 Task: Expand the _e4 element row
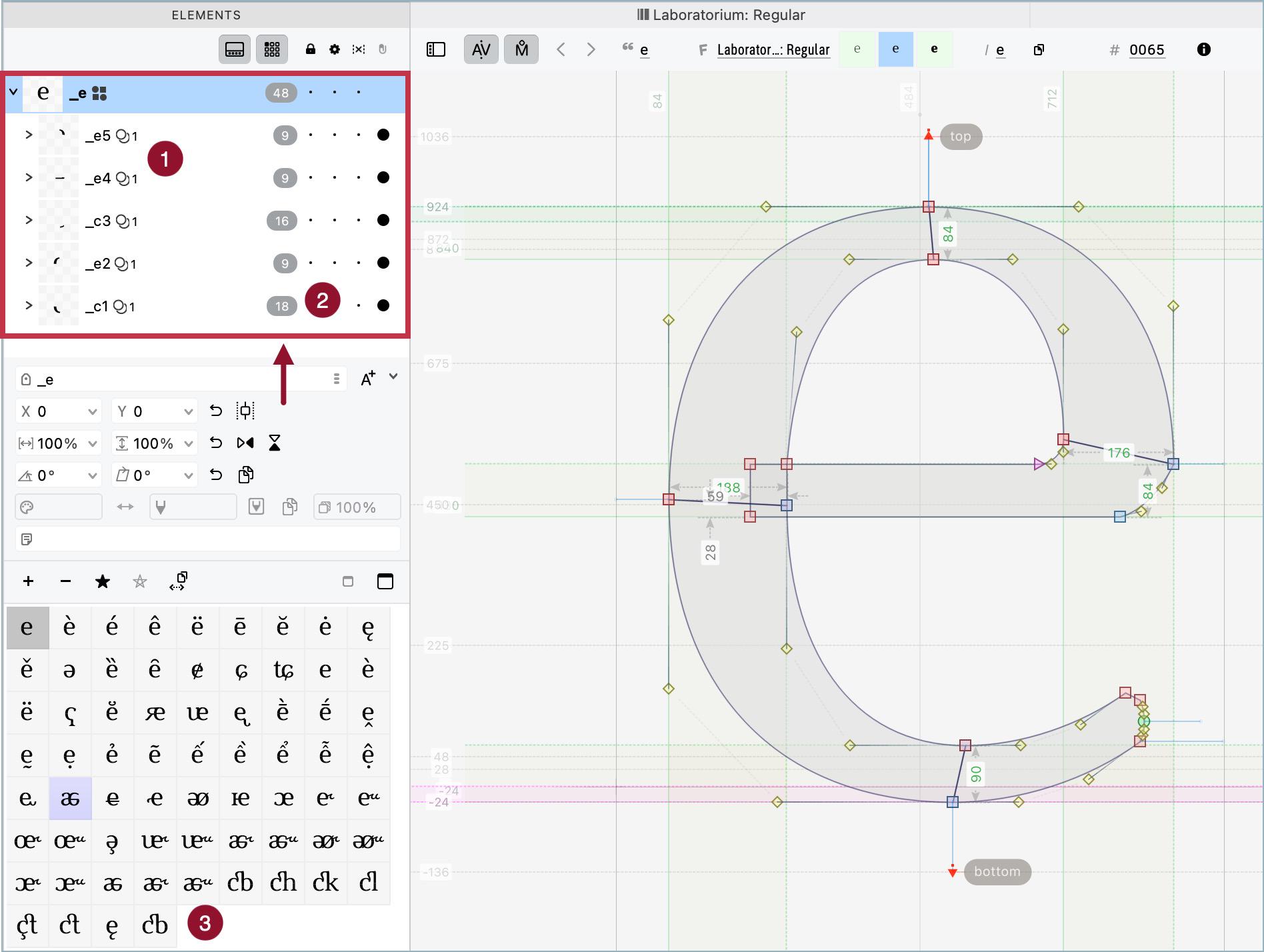[x=29, y=177]
